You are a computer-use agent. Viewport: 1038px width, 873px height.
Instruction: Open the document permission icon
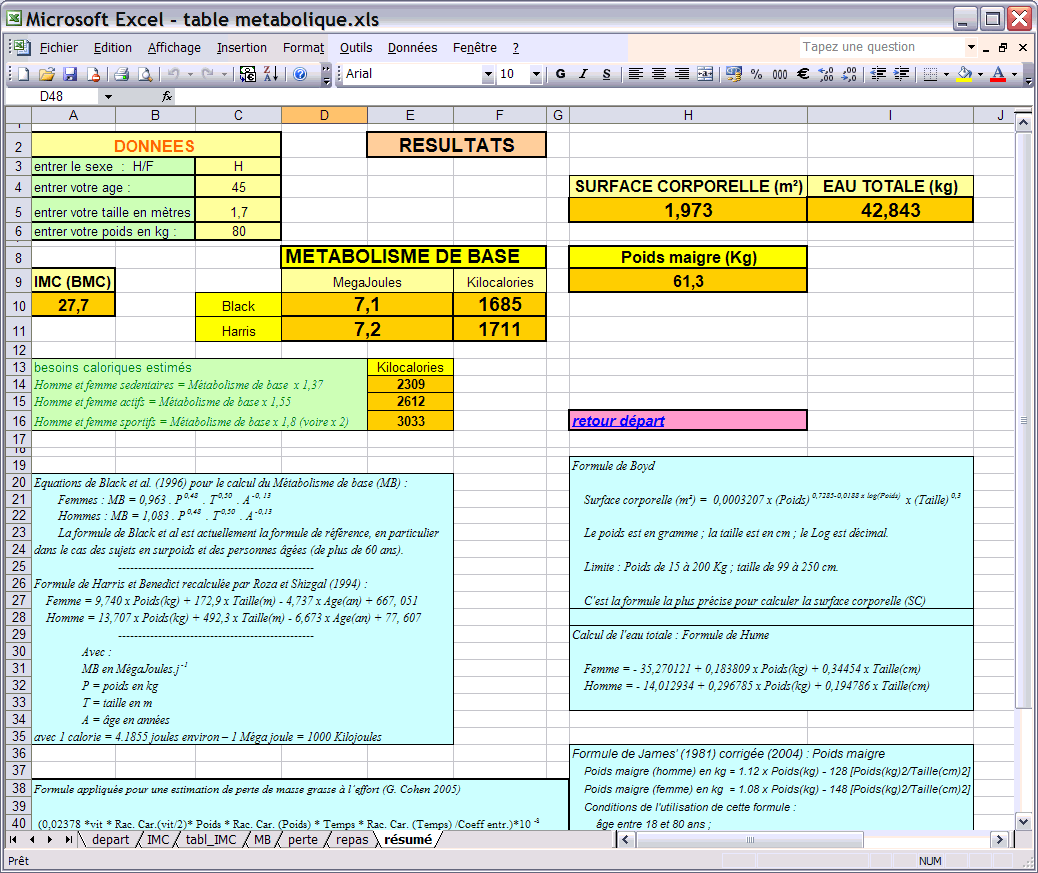(x=93, y=74)
